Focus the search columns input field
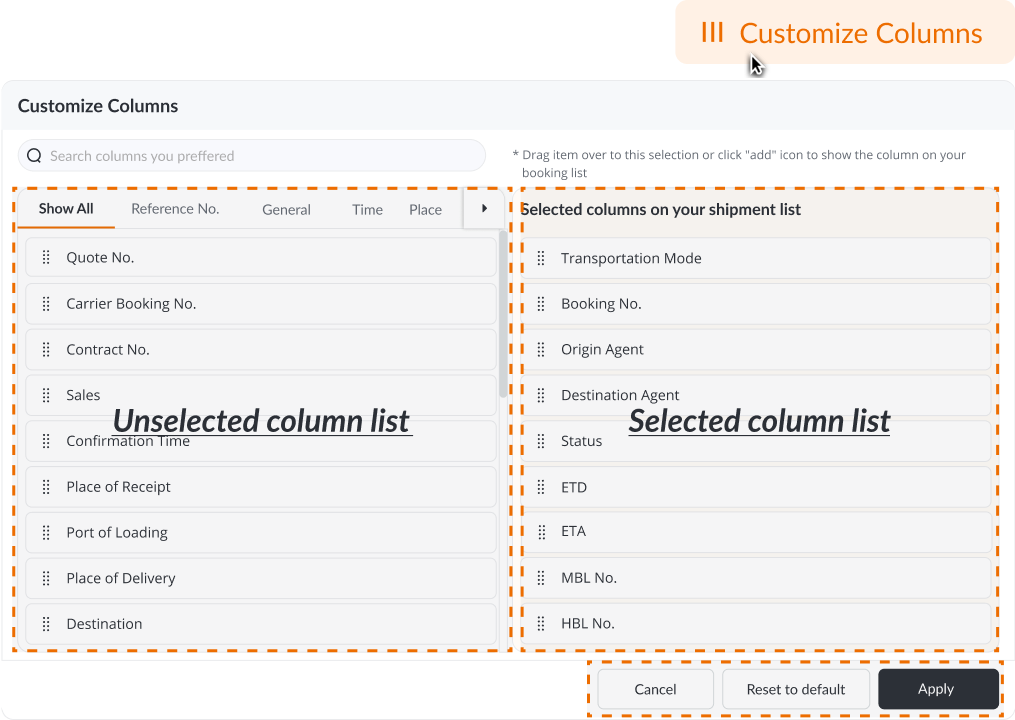Screen dimensions: 1015x720 click(260, 156)
